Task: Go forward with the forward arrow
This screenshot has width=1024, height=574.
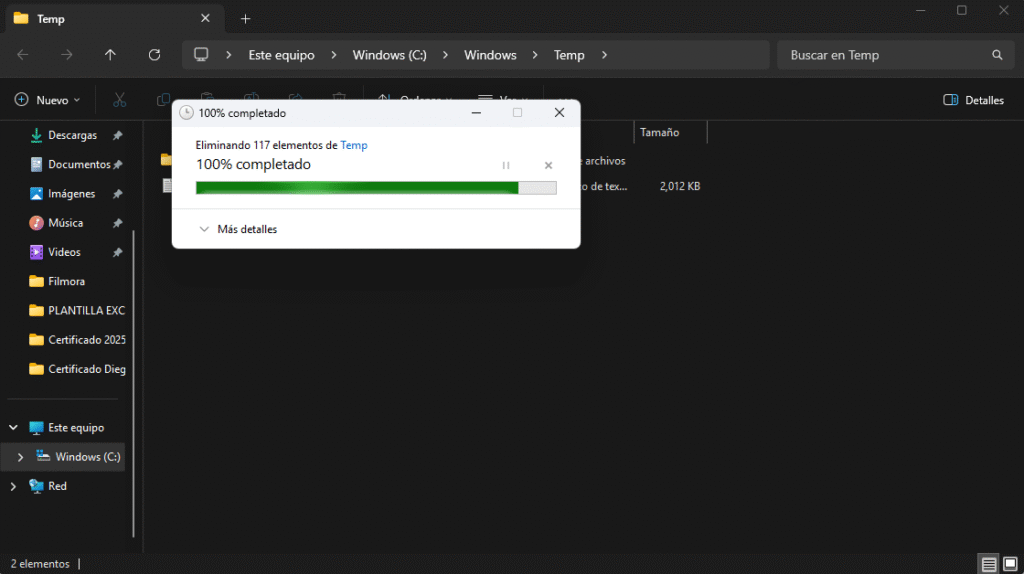Action: 67,55
